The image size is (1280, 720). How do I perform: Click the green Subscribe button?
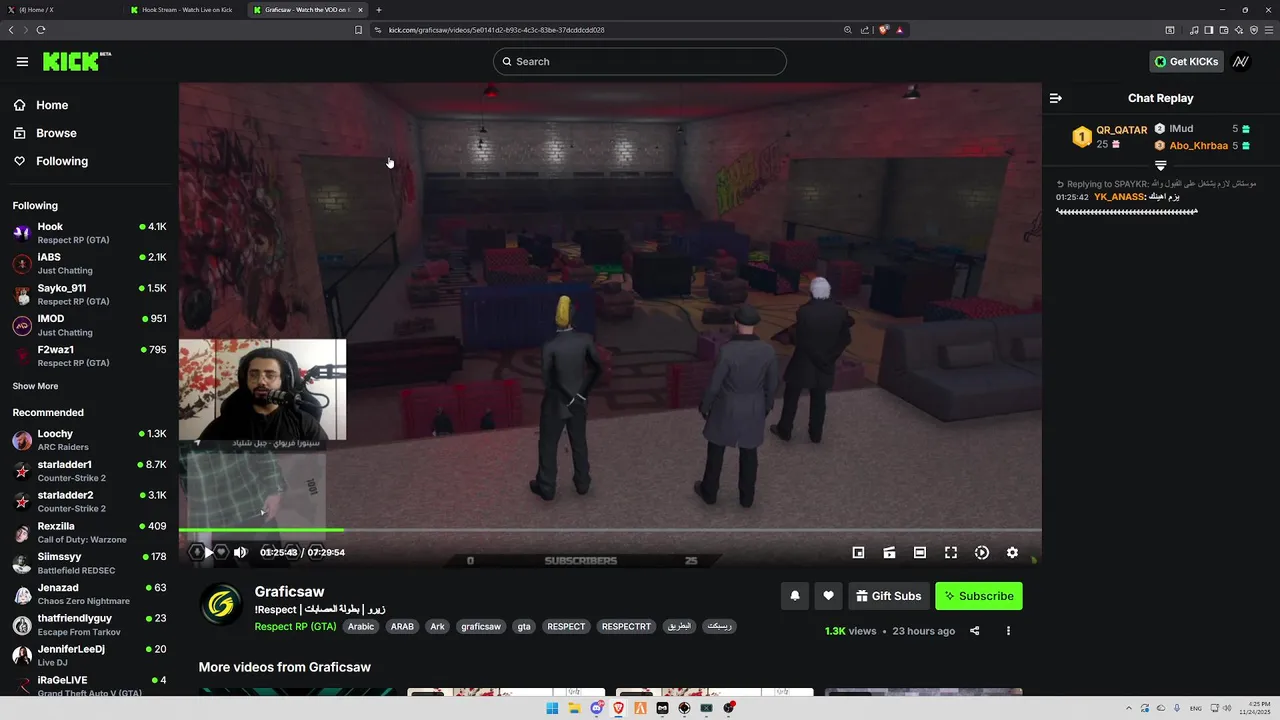979,596
